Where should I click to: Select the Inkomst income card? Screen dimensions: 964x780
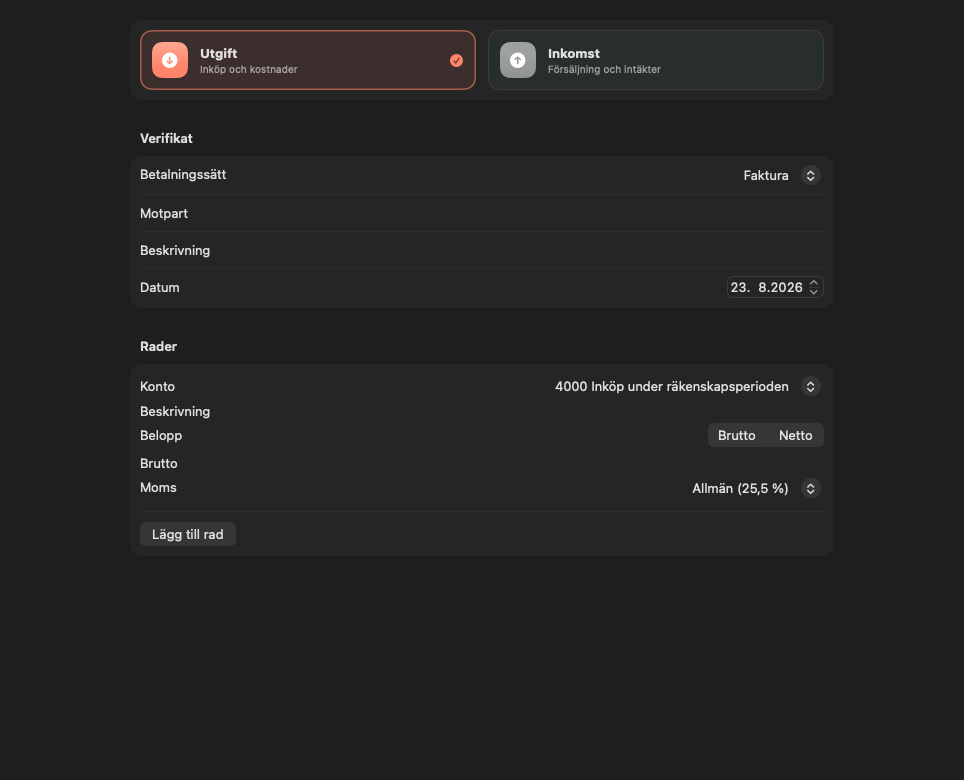pyautogui.click(x=655, y=60)
